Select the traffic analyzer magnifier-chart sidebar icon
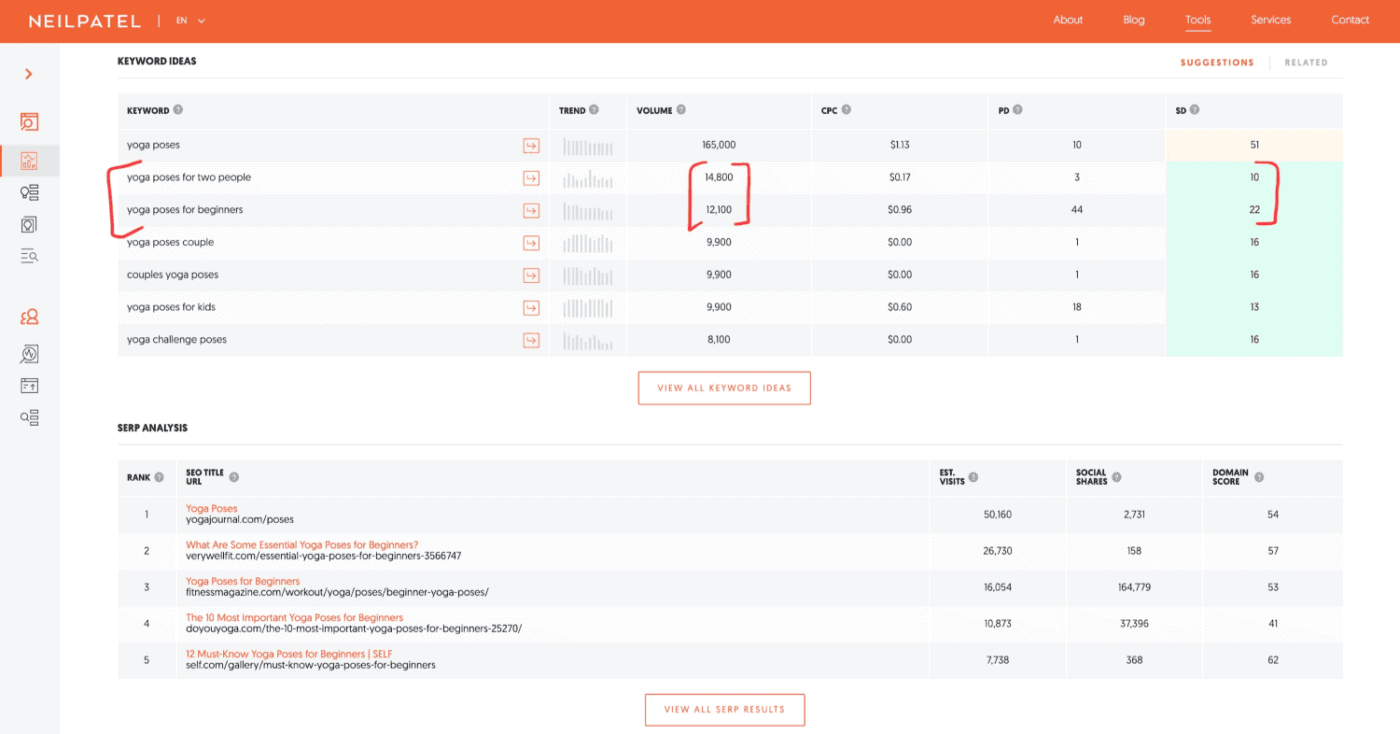 coord(29,353)
